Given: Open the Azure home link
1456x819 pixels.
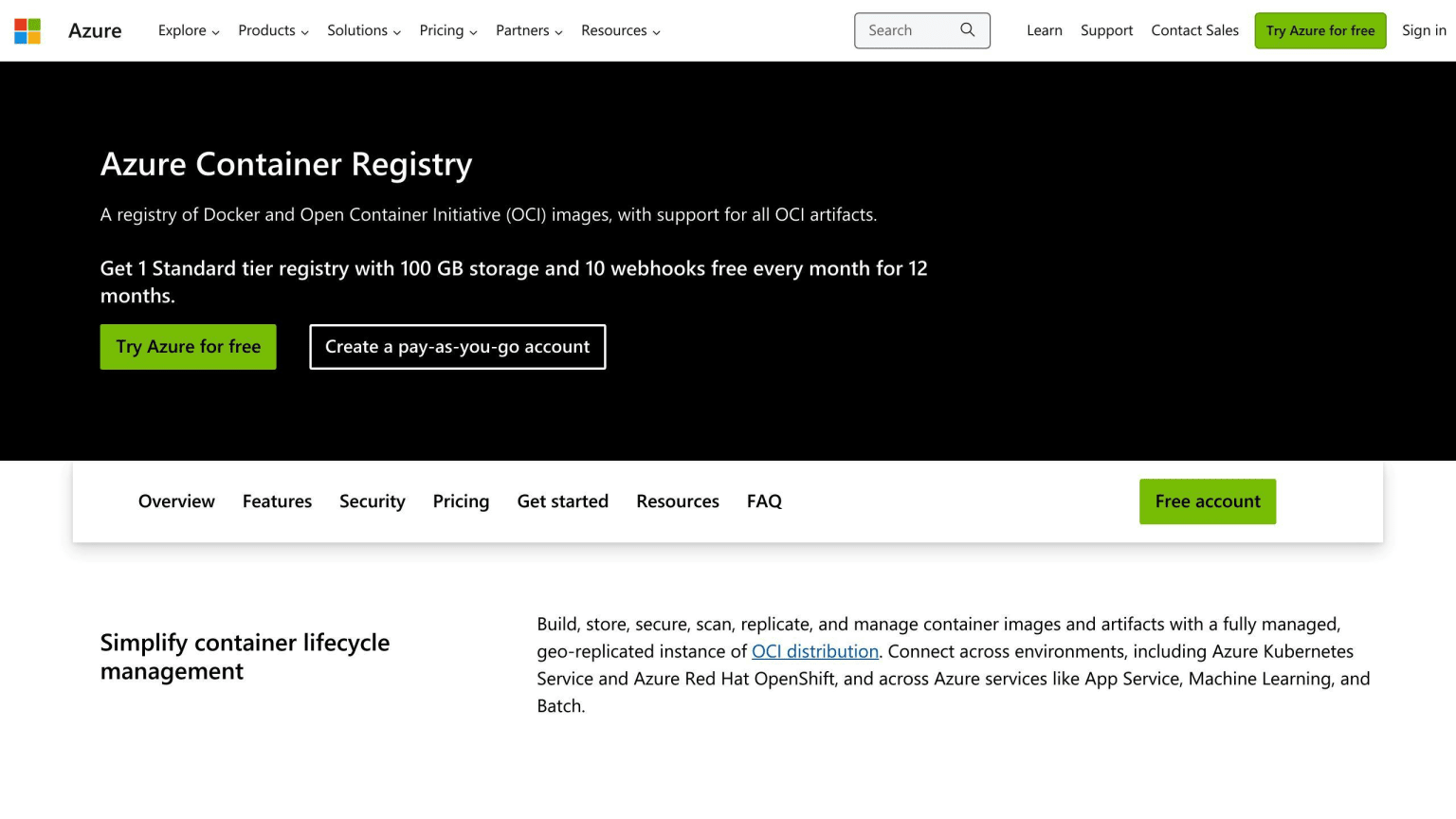Looking at the screenshot, I should [95, 30].
